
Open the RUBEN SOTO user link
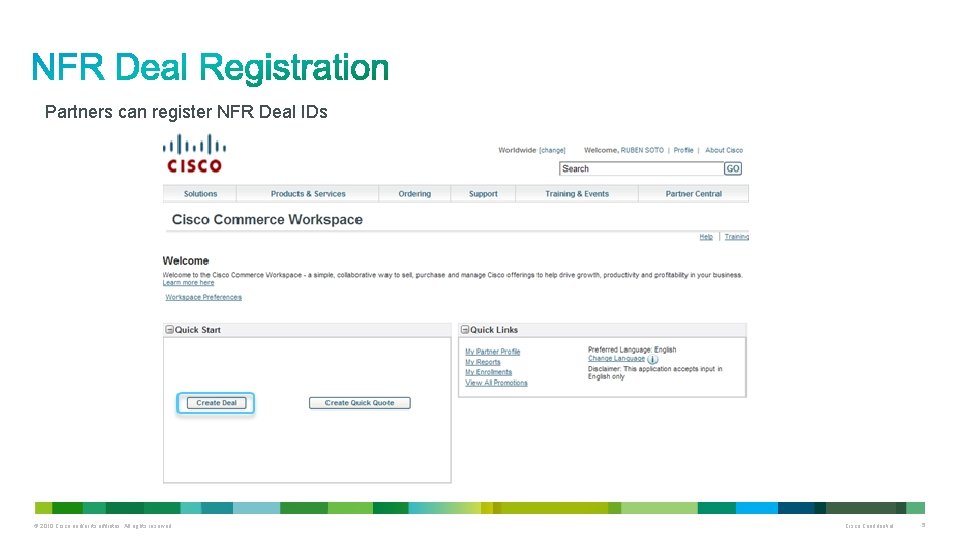pyautogui.click(x=642, y=150)
